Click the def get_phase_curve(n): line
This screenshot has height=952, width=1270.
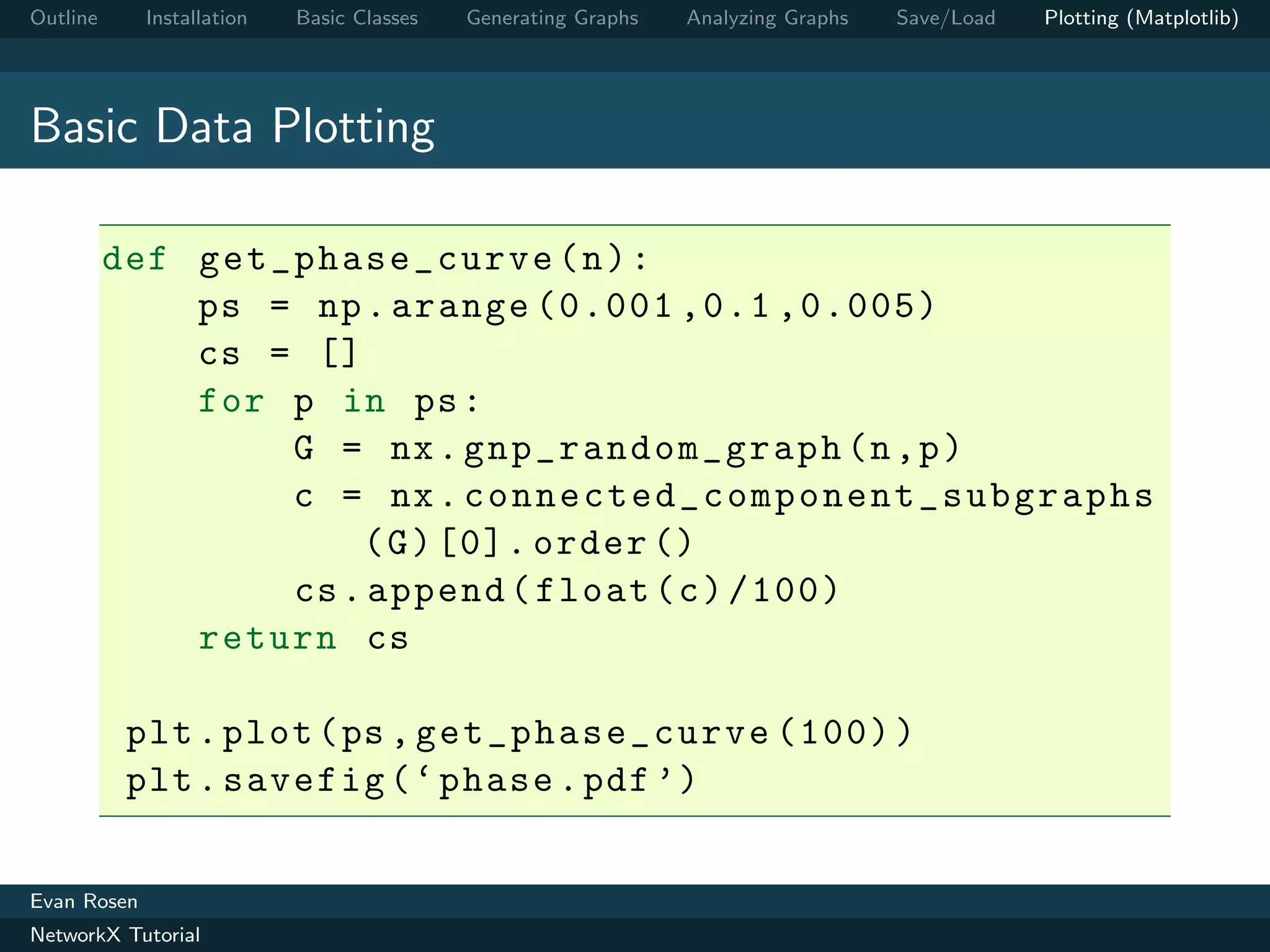(x=375, y=259)
